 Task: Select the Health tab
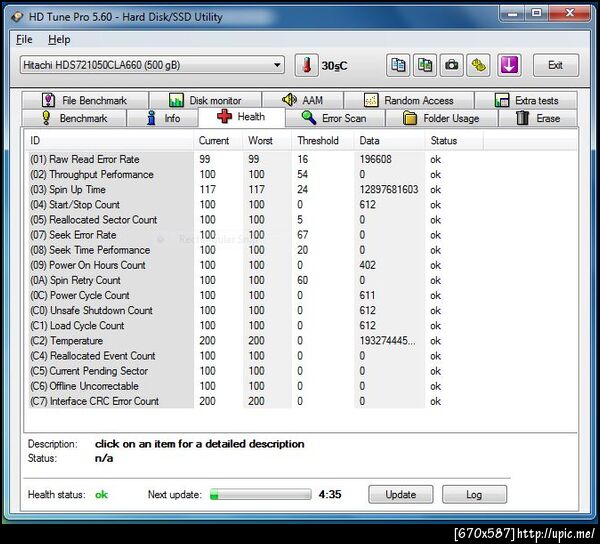click(241, 117)
